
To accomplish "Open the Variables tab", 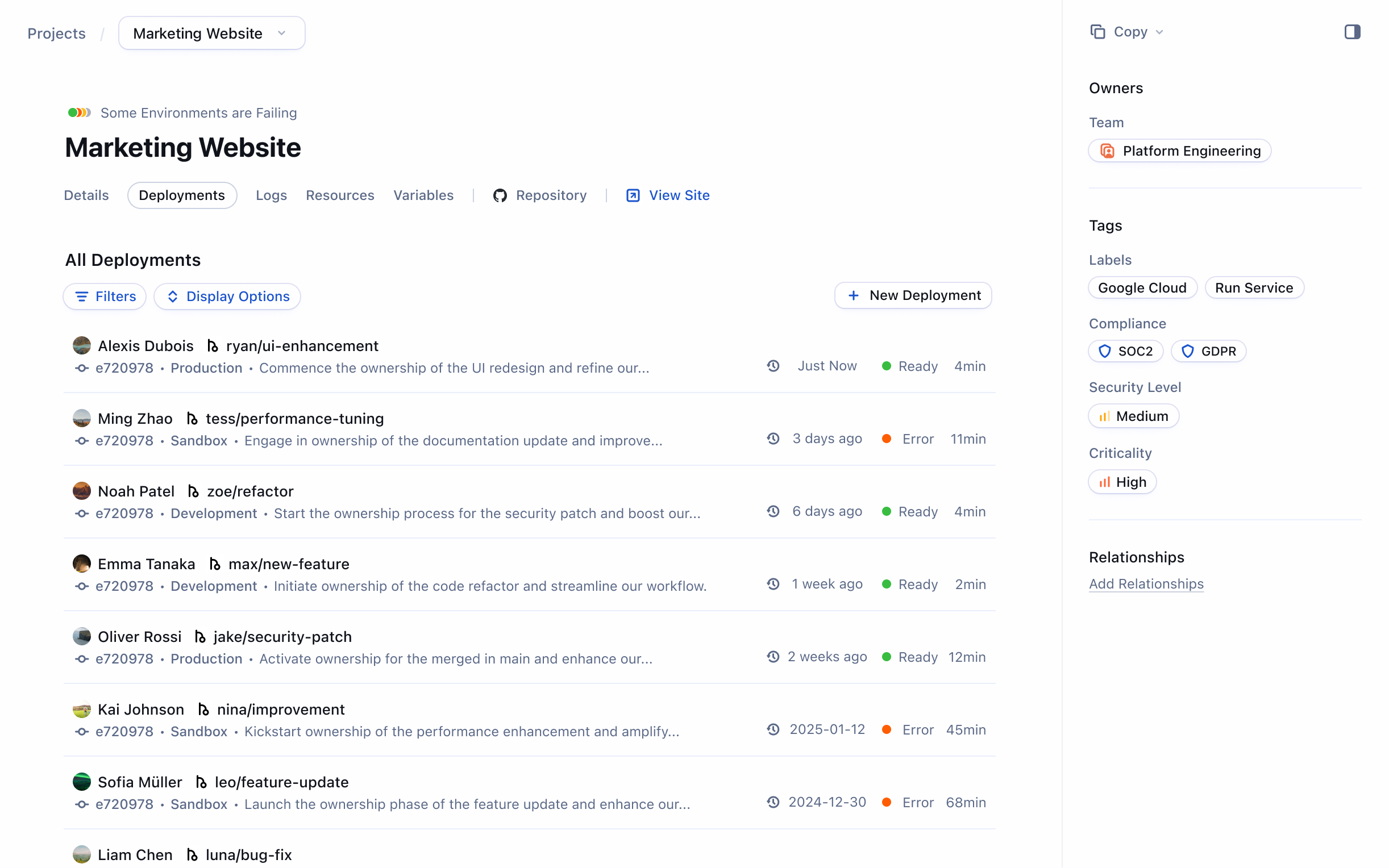I will click(423, 195).
